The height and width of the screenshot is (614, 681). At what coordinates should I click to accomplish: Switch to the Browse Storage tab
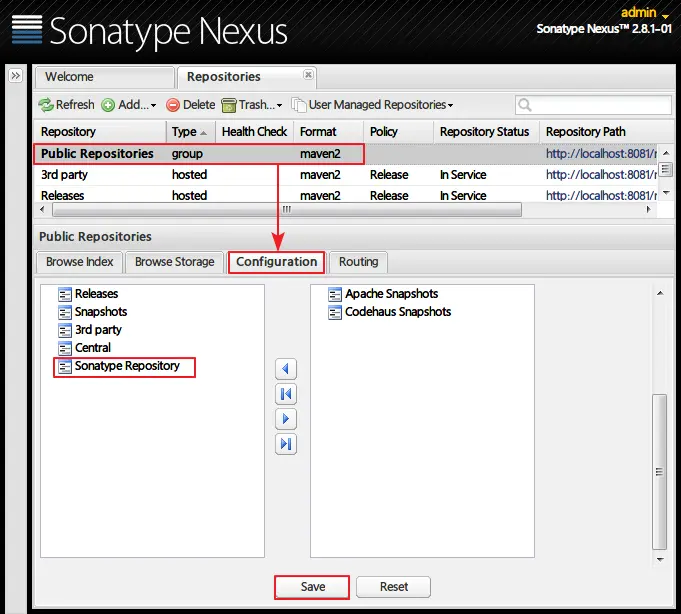[x=175, y=262]
